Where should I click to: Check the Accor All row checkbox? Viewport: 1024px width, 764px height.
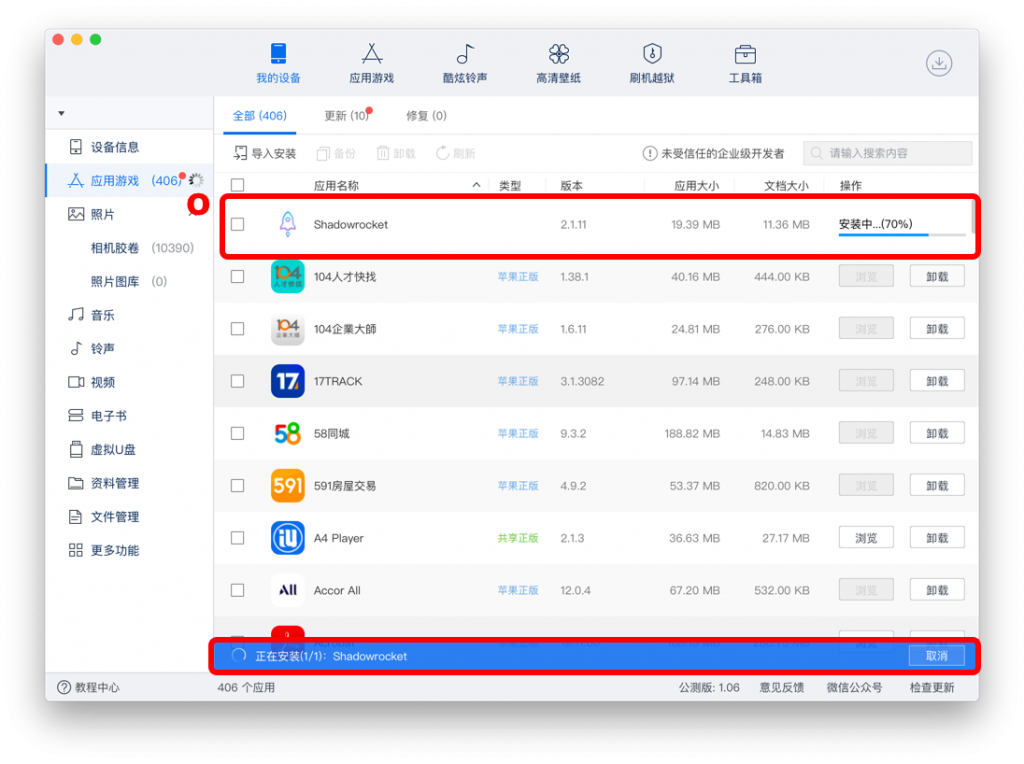click(x=238, y=590)
